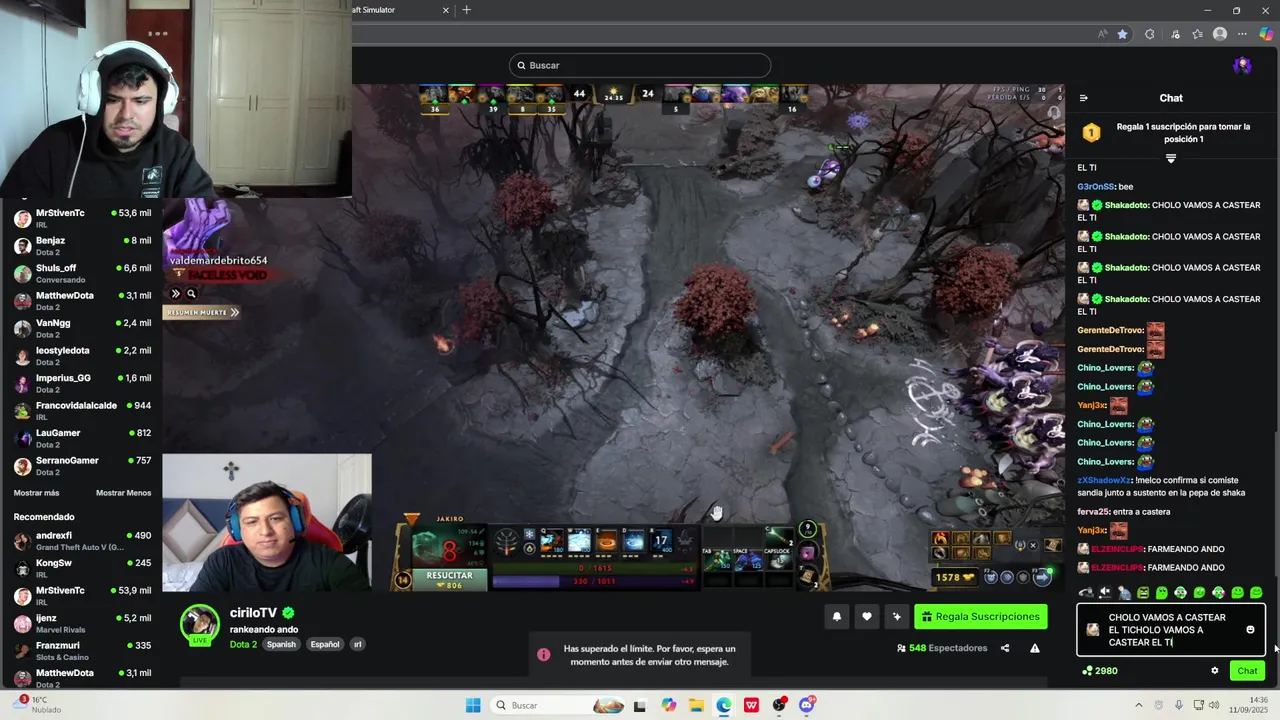The height and width of the screenshot is (720, 1280).
Task: Open Imperius_GG channel in sidebar
Action: [82, 383]
